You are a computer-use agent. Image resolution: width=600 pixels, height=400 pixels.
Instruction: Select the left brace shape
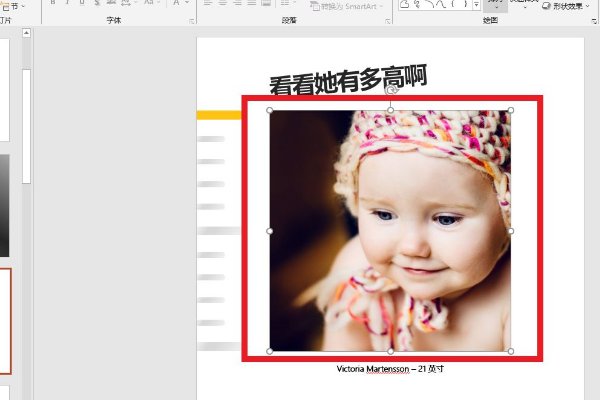click(453, 4)
